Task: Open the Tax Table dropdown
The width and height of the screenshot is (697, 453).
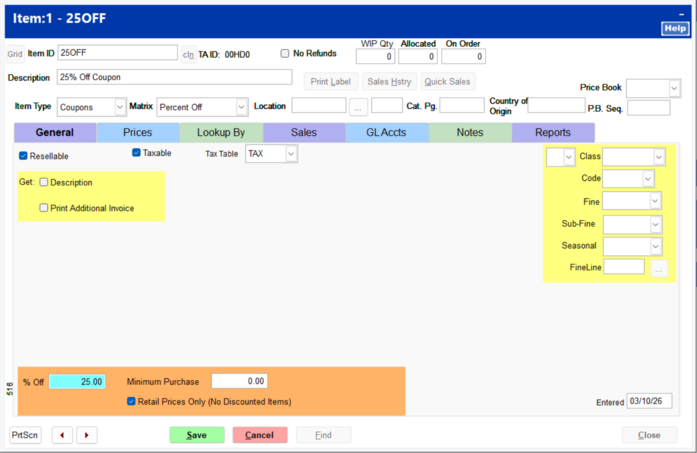Action: tap(291, 154)
